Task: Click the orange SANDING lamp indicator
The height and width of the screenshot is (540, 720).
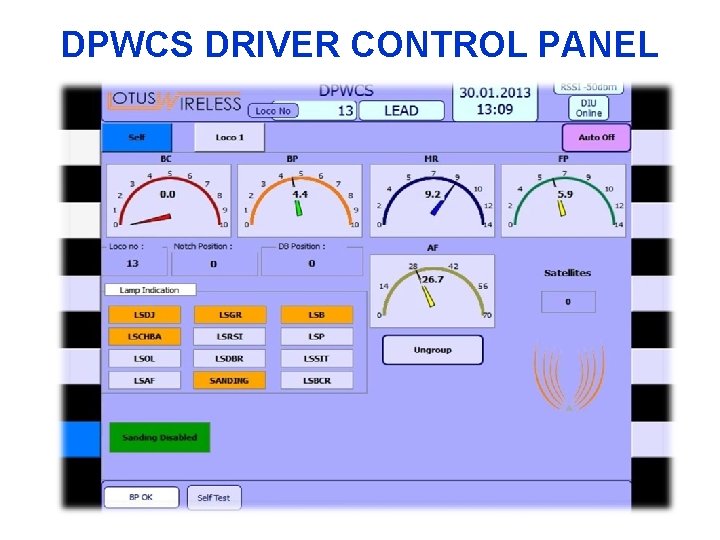Action: pos(230,381)
